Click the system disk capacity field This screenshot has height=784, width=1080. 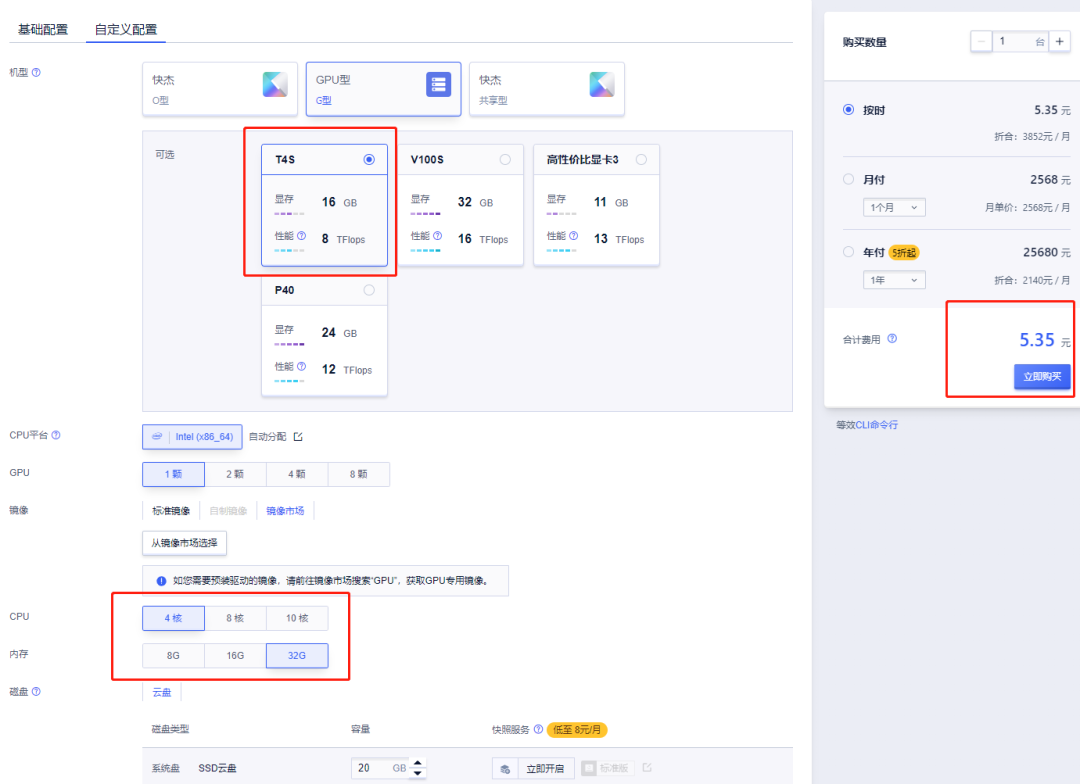click(x=382, y=768)
